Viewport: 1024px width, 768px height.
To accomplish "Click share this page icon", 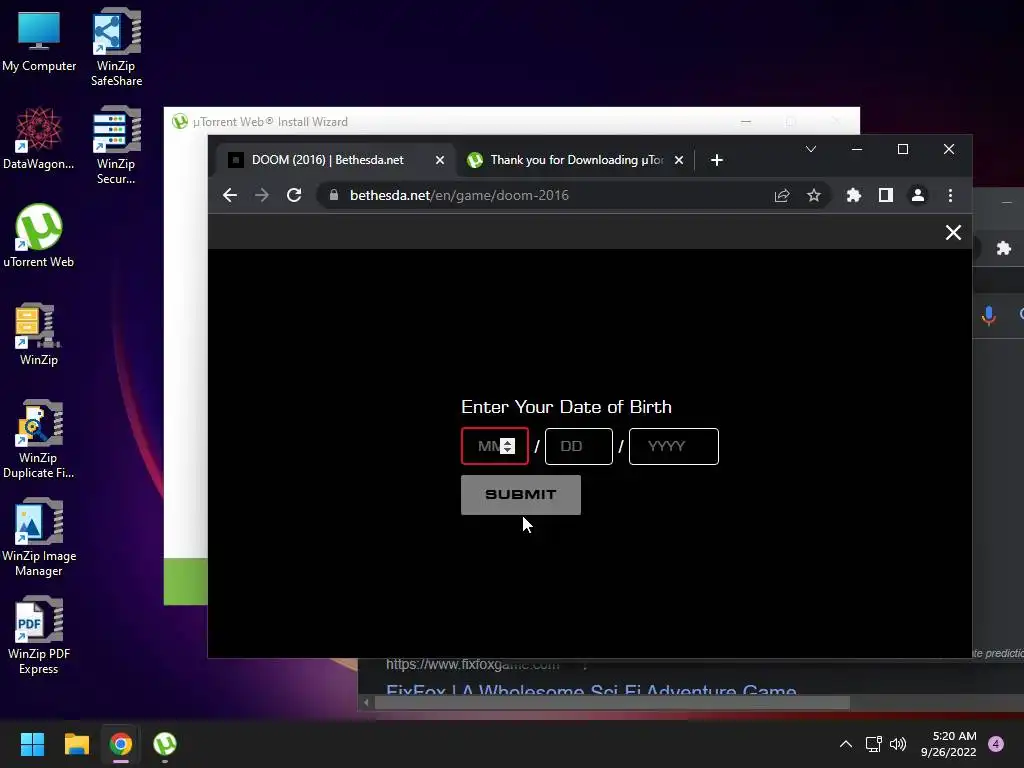I will (782, 195).
